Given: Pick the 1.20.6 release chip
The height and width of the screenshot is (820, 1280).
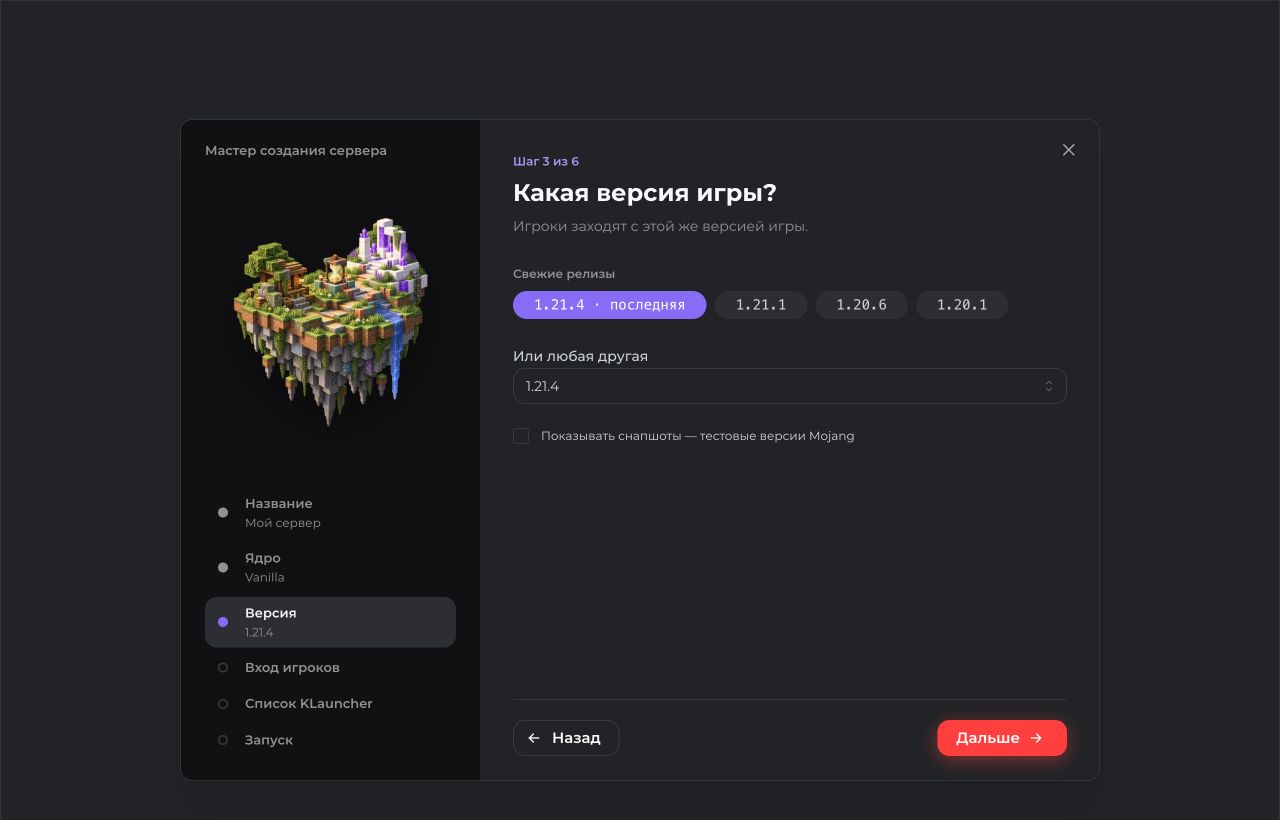Looking at the screenshot, I should 861,305.
